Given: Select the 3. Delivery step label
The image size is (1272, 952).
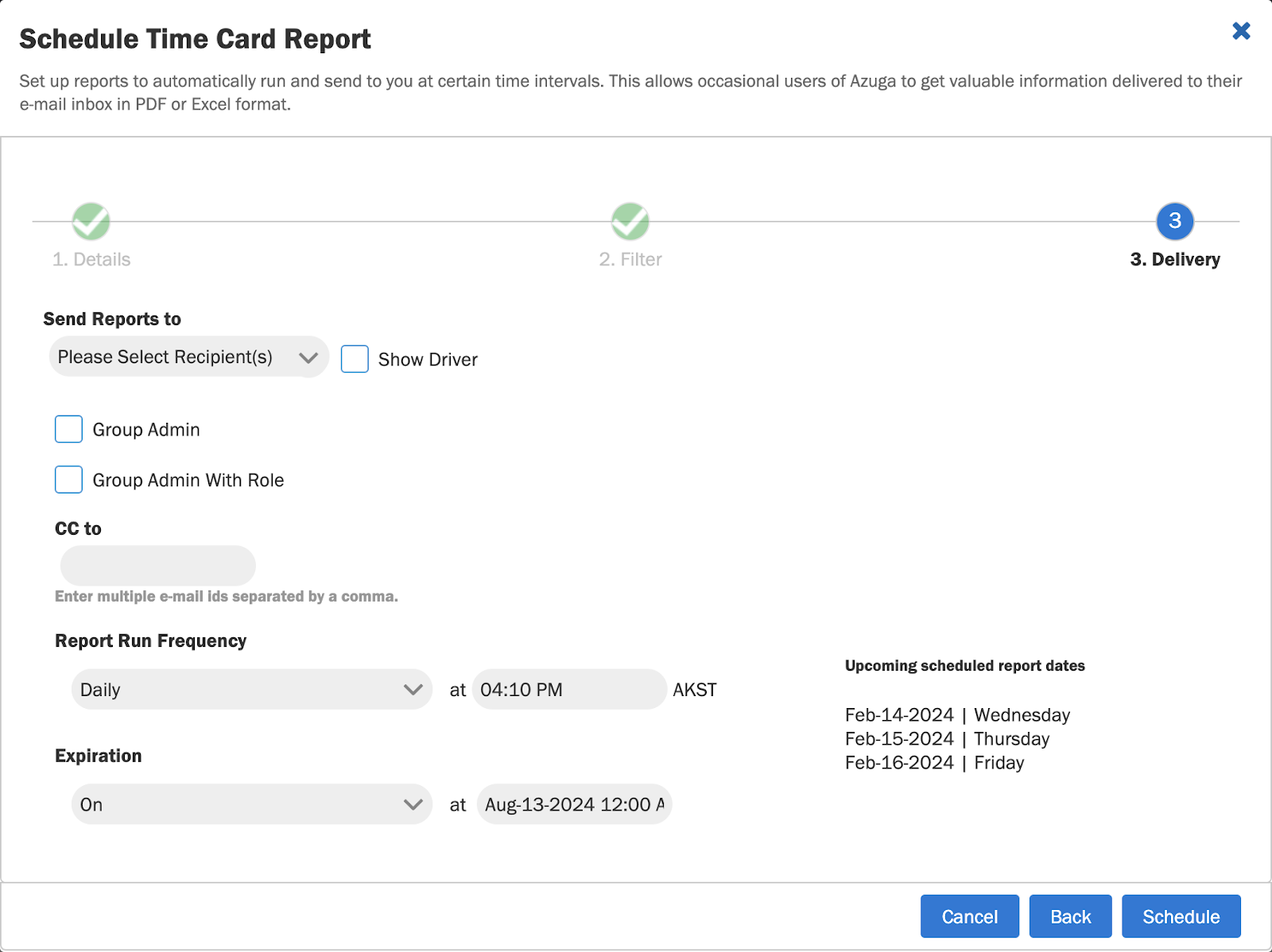Looking at the screenshot, I should point(1175,260).
